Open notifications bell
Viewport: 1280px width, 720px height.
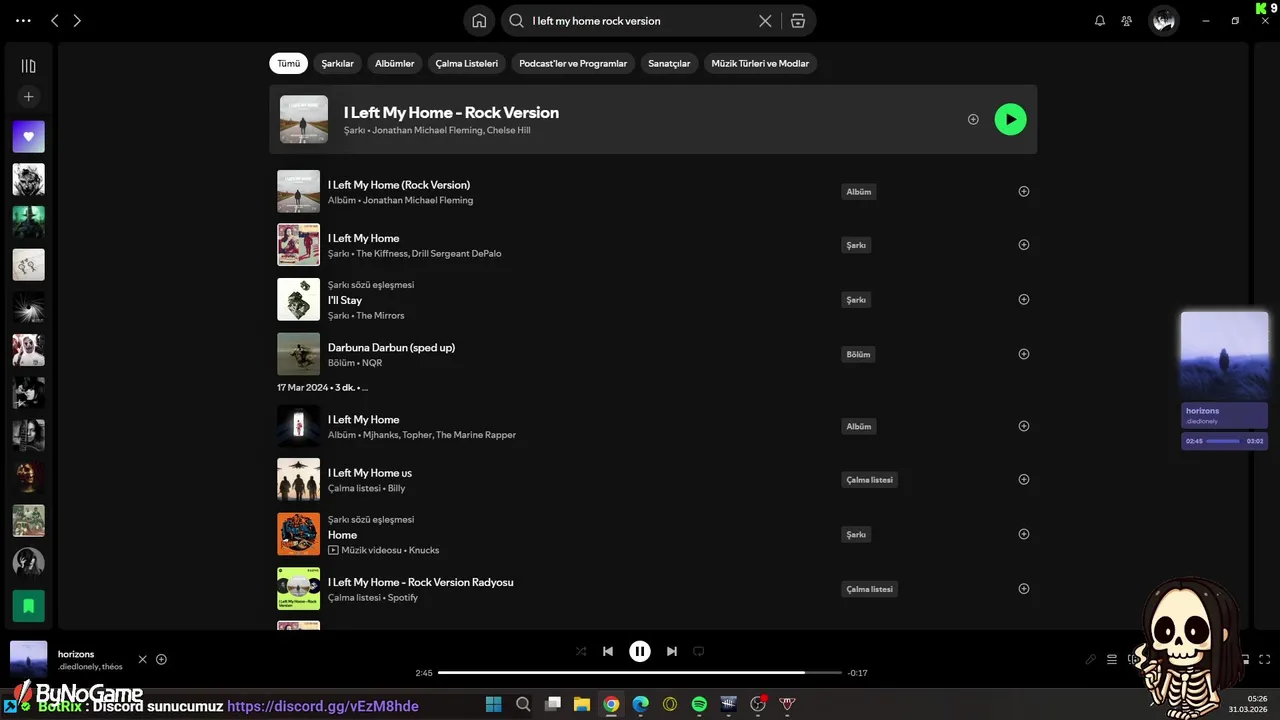1100,20
